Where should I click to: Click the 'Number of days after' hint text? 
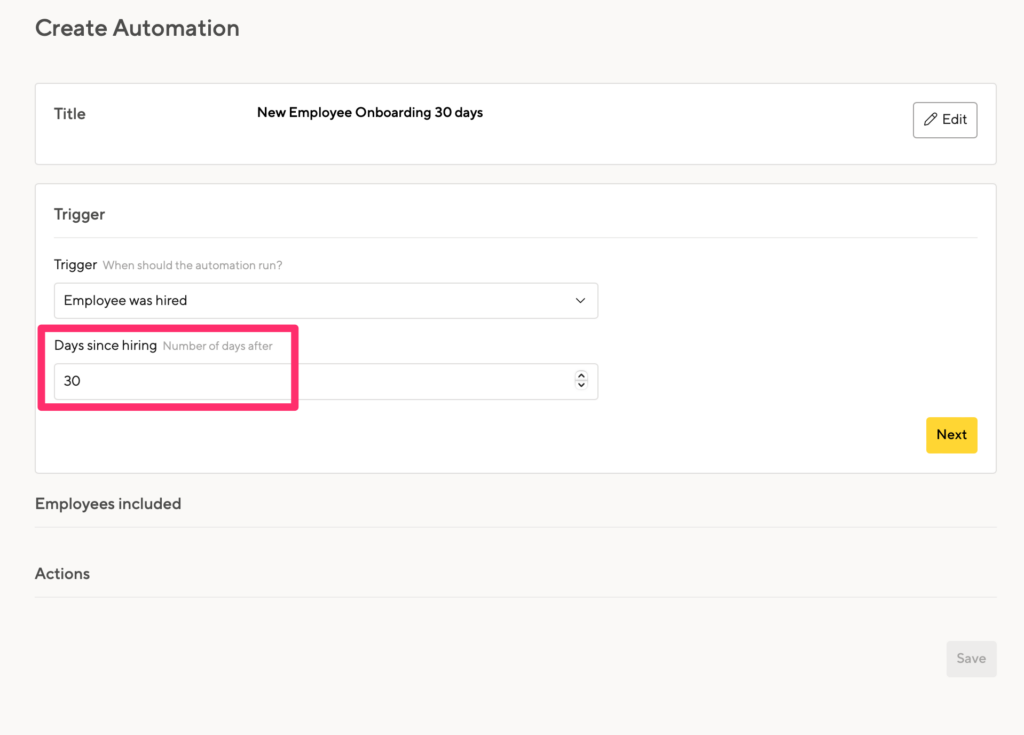[x=217, y=346]
